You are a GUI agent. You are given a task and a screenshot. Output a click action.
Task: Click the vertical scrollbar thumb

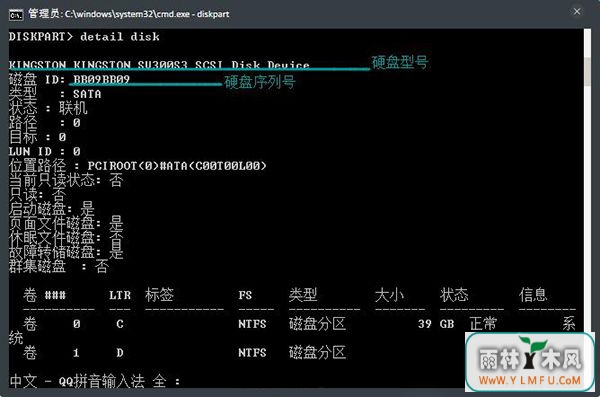click(x=587, y=72)
